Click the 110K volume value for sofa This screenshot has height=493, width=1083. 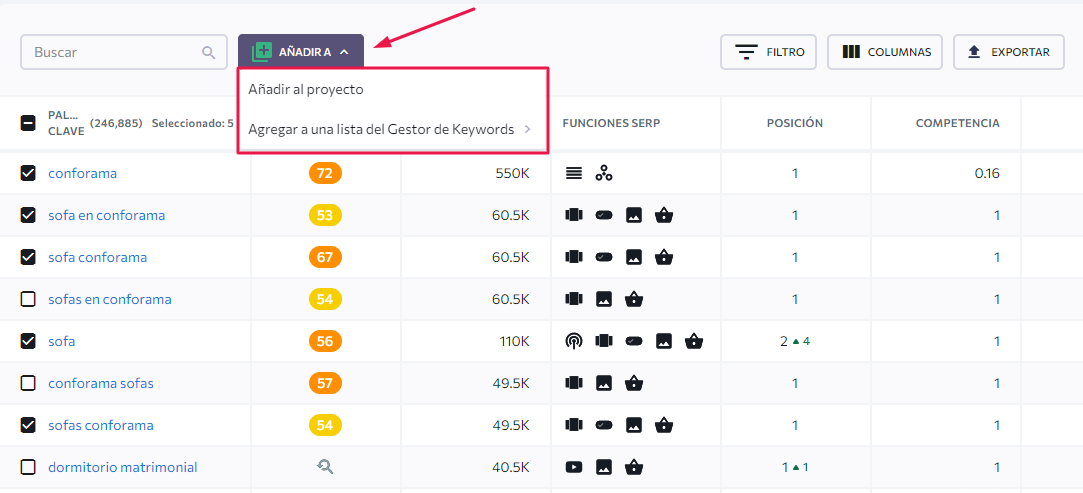(x=514, y=341)
